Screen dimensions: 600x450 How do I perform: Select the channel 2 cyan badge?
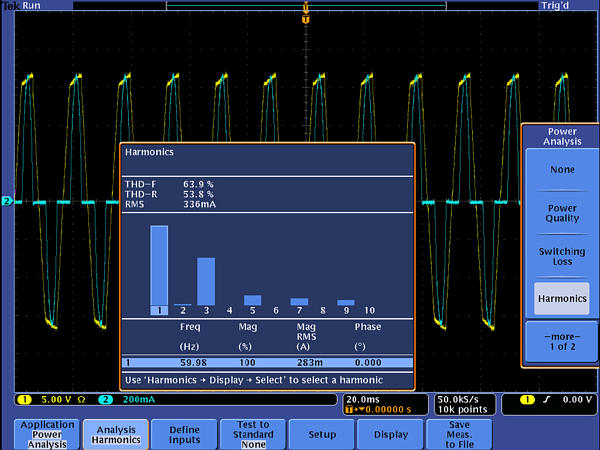[x=104, y=400]
